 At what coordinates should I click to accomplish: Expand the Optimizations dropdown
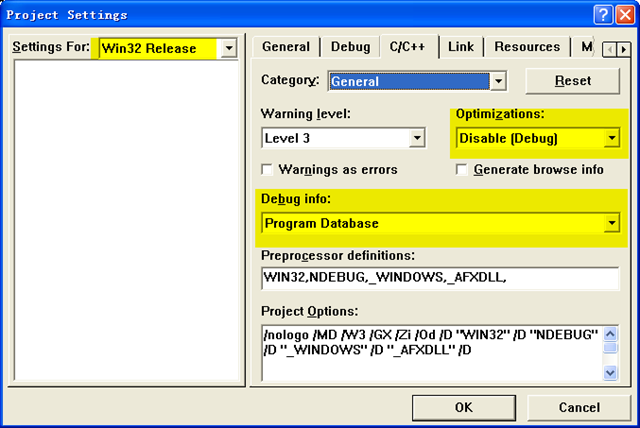[611, 138]
